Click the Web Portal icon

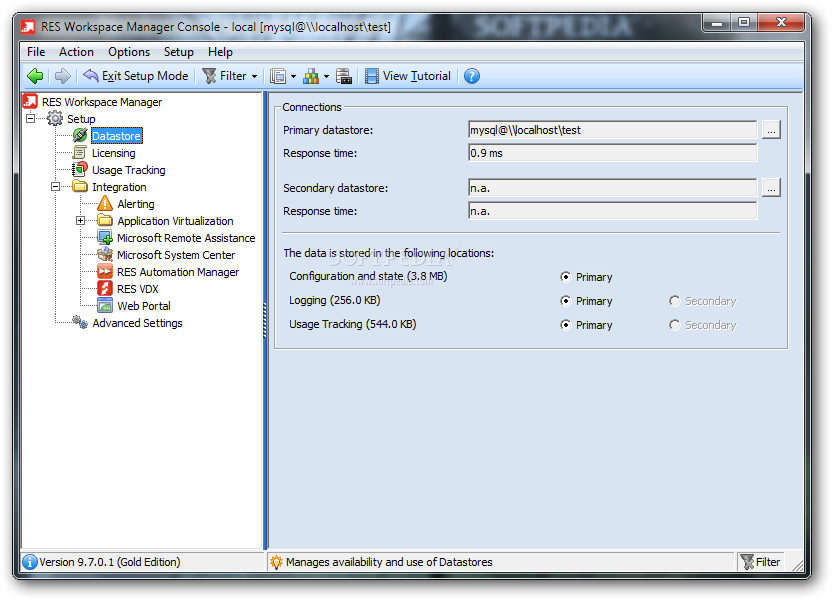105,306
